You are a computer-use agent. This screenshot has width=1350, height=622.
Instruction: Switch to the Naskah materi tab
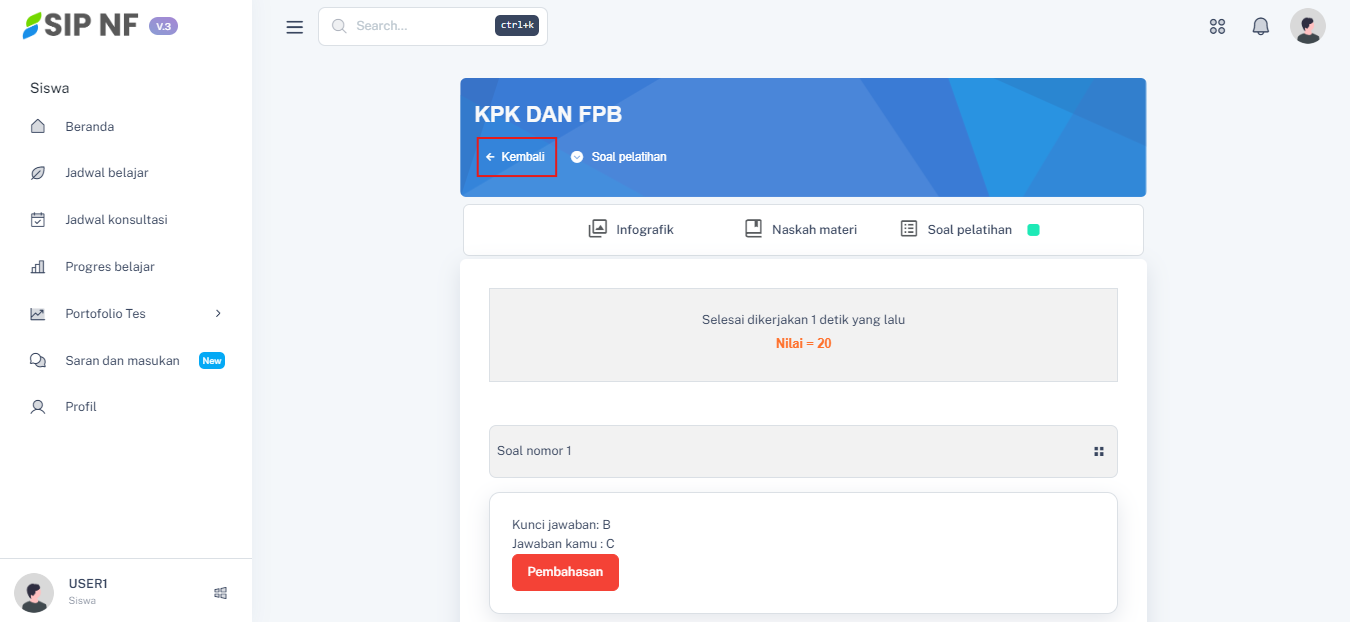click(801, 229)
